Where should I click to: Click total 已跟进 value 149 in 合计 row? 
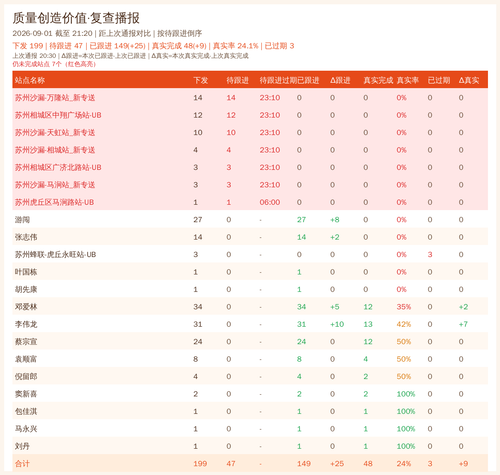click(x=304, y=464)
